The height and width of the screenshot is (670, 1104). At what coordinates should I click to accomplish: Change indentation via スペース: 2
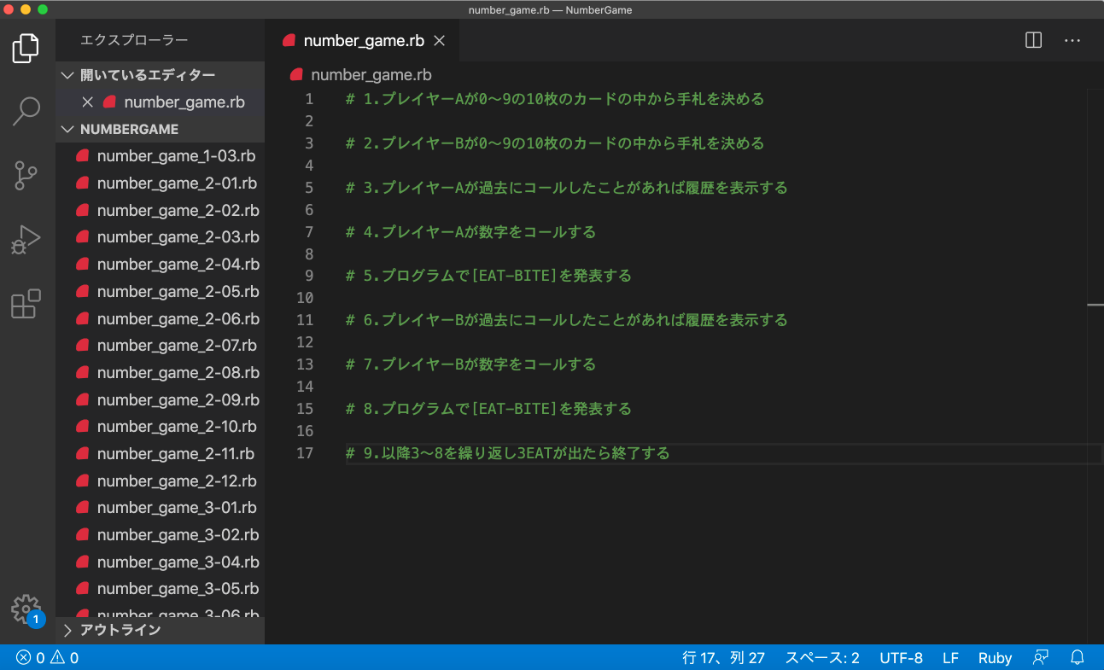822,657
